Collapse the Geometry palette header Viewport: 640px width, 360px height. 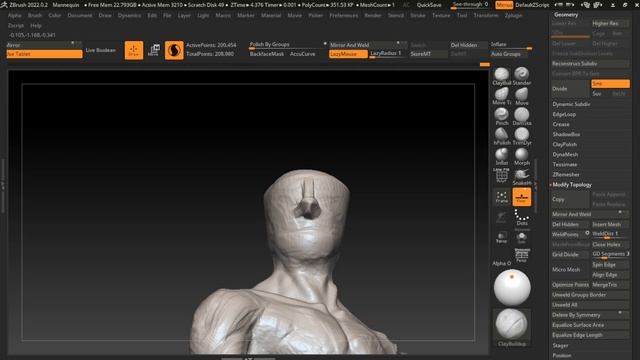pyautogui.click(x=566, y=15)
